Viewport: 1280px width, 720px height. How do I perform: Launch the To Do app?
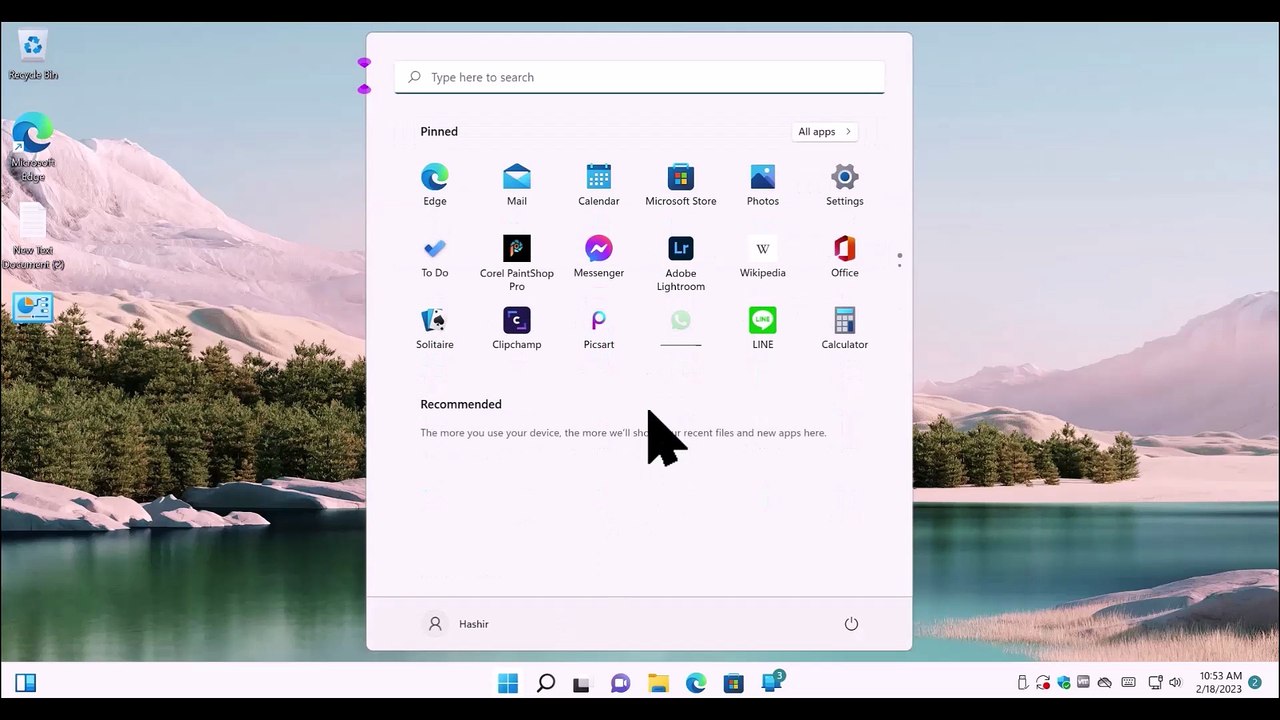434,257
